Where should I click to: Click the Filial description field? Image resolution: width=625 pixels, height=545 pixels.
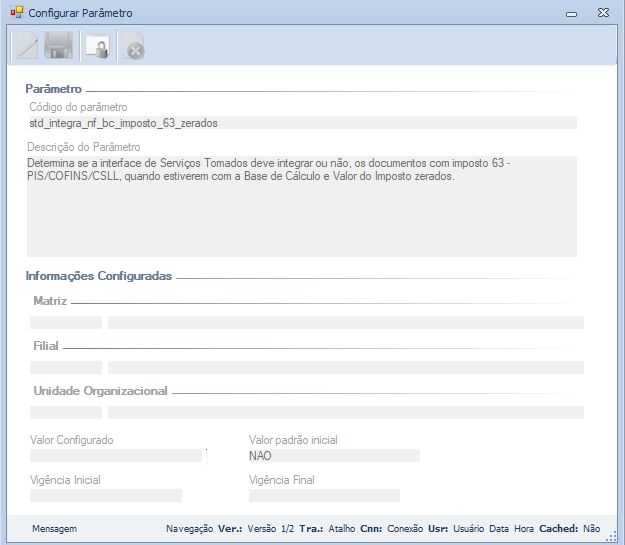[x=346, y=368]
